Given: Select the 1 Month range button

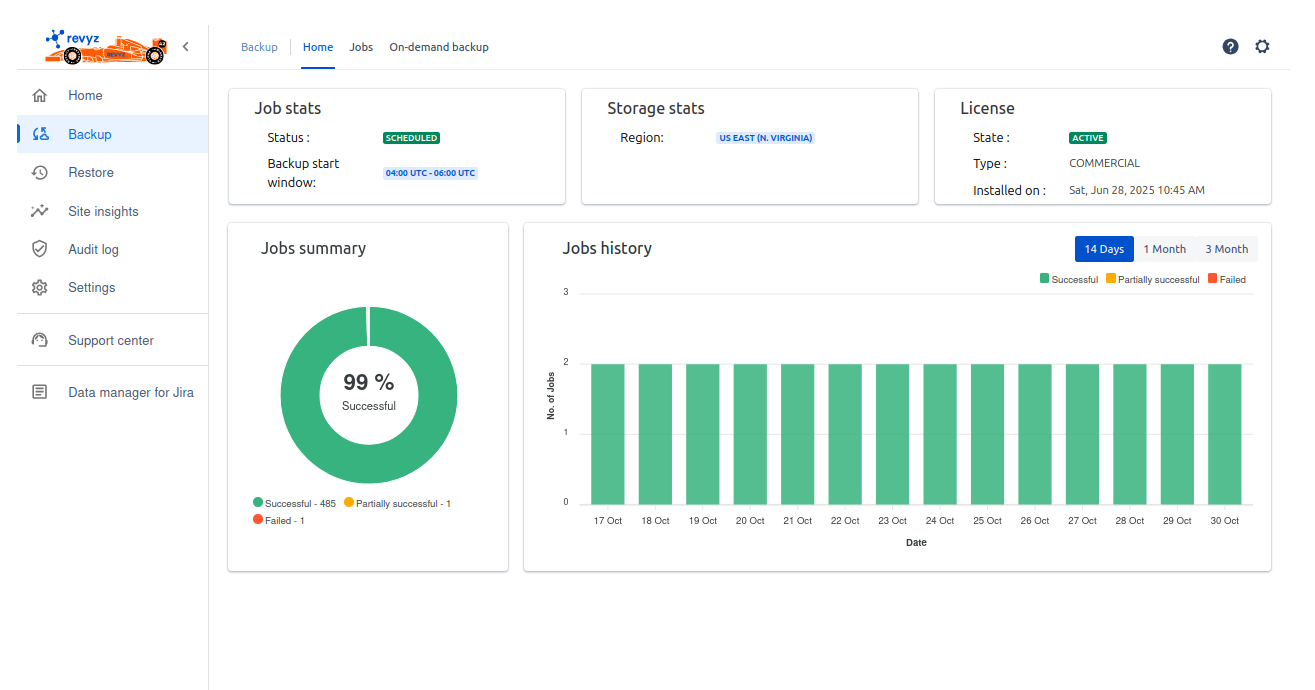Looking at the screenshot, I should [x=1164, y=249].
